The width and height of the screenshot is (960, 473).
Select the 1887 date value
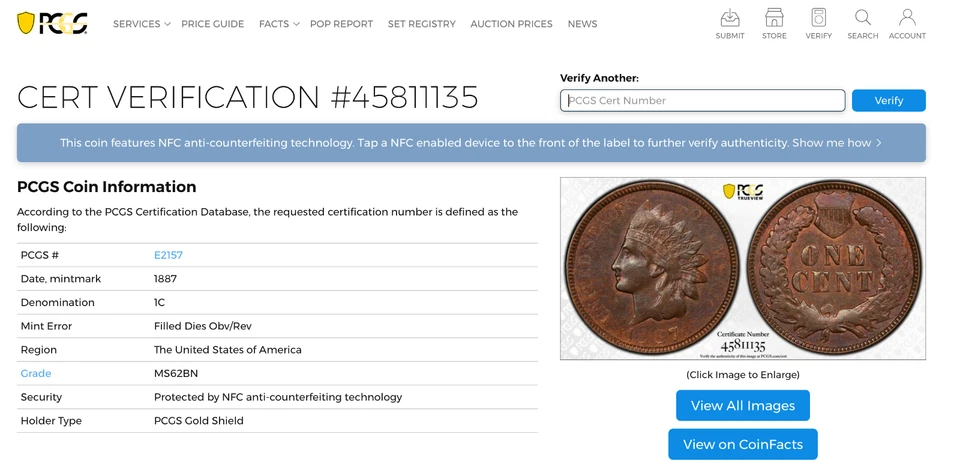tap(165, 279)
